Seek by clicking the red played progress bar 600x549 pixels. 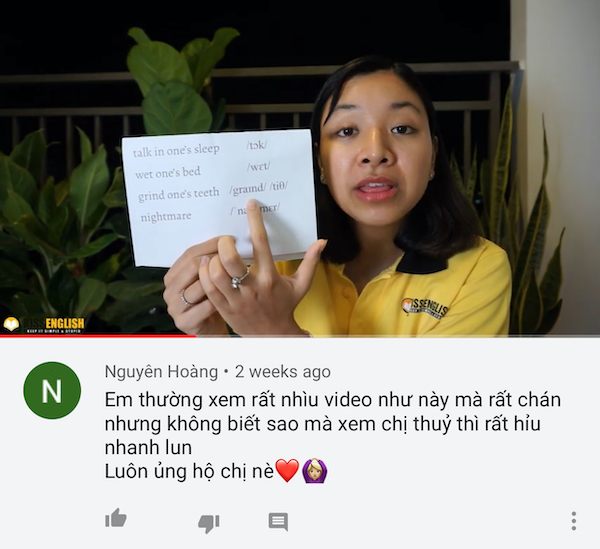(98, 336)
